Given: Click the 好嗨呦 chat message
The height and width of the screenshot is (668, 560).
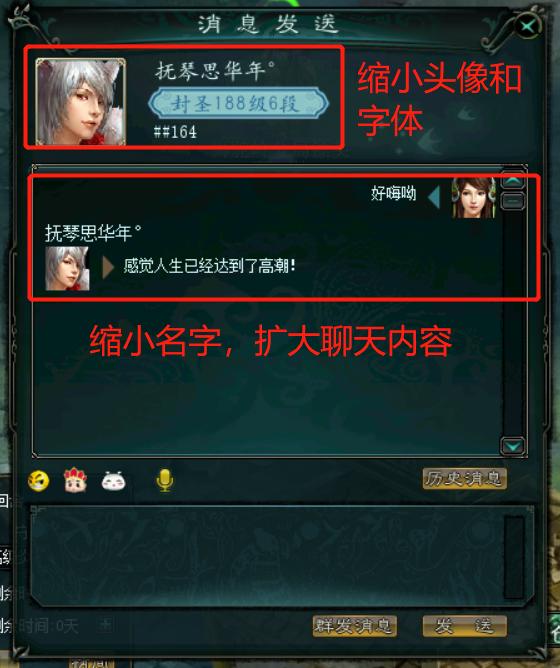Looking at the screenshot, I should [393, 193].
